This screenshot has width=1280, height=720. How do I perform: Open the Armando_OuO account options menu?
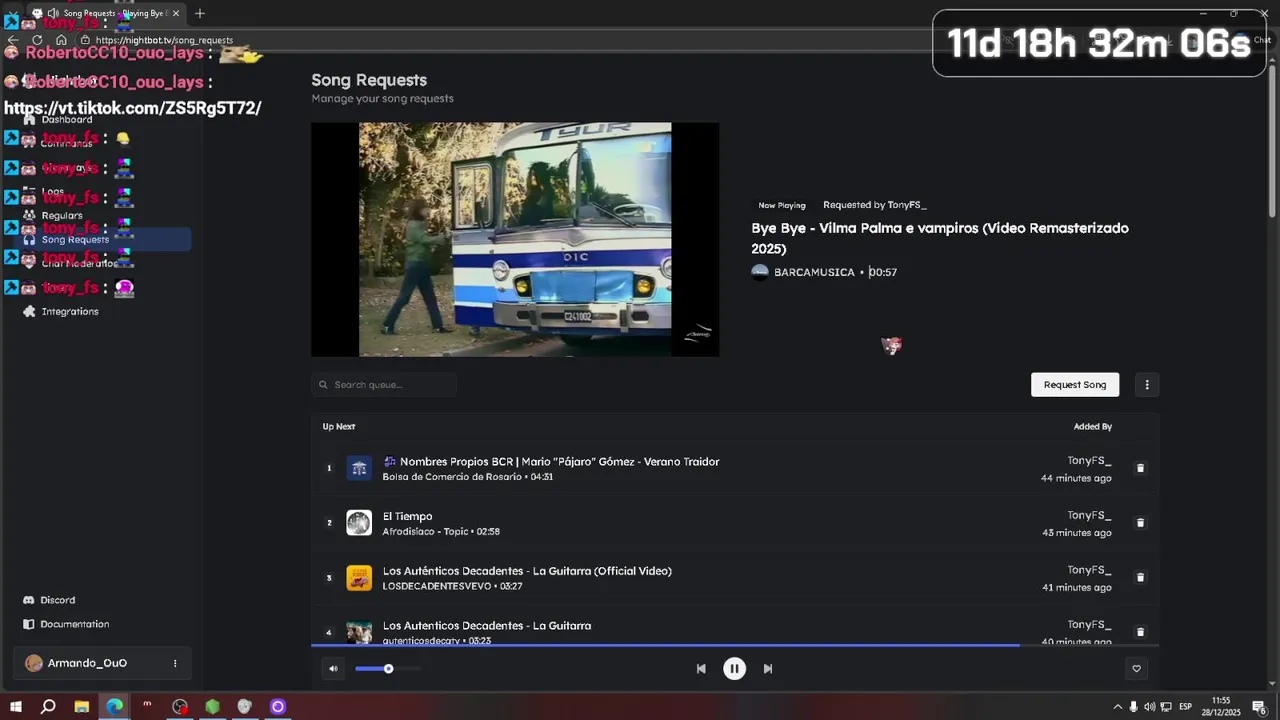[175, 663]
